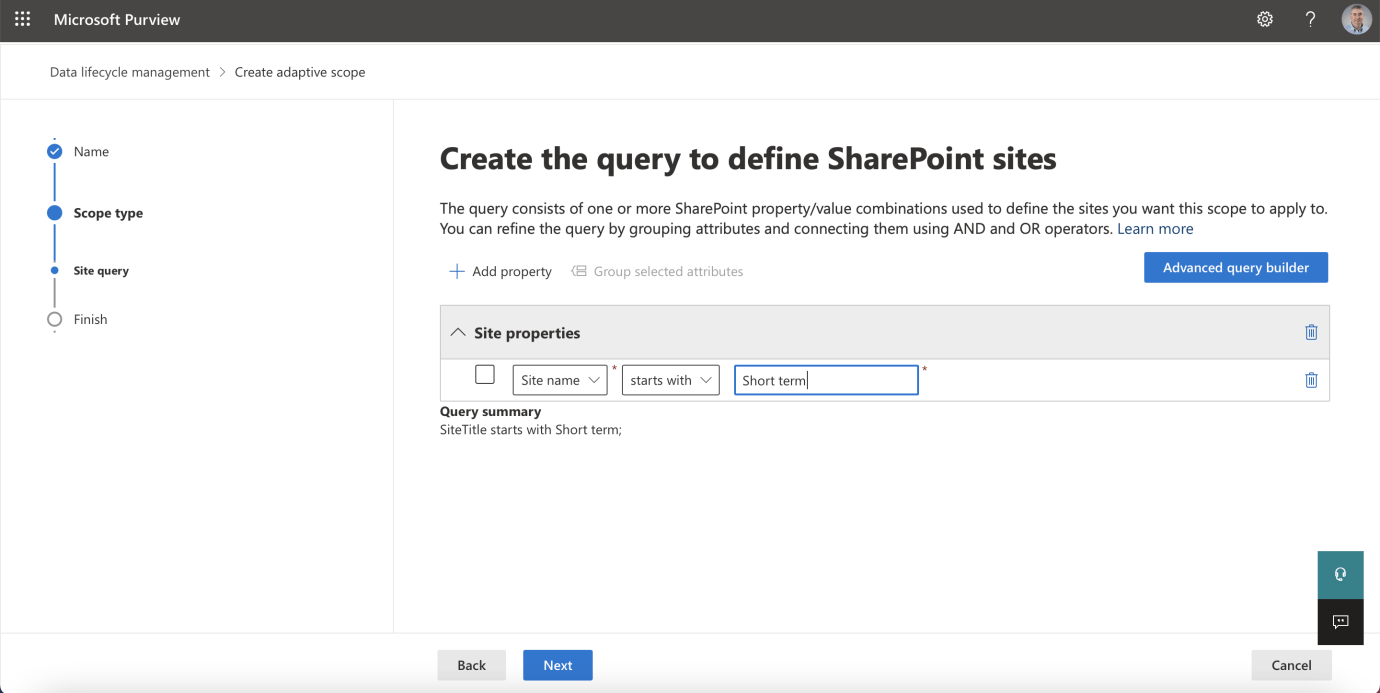
Task: Open the 'starts with' operator dropdown
Action: click(670, 380)
